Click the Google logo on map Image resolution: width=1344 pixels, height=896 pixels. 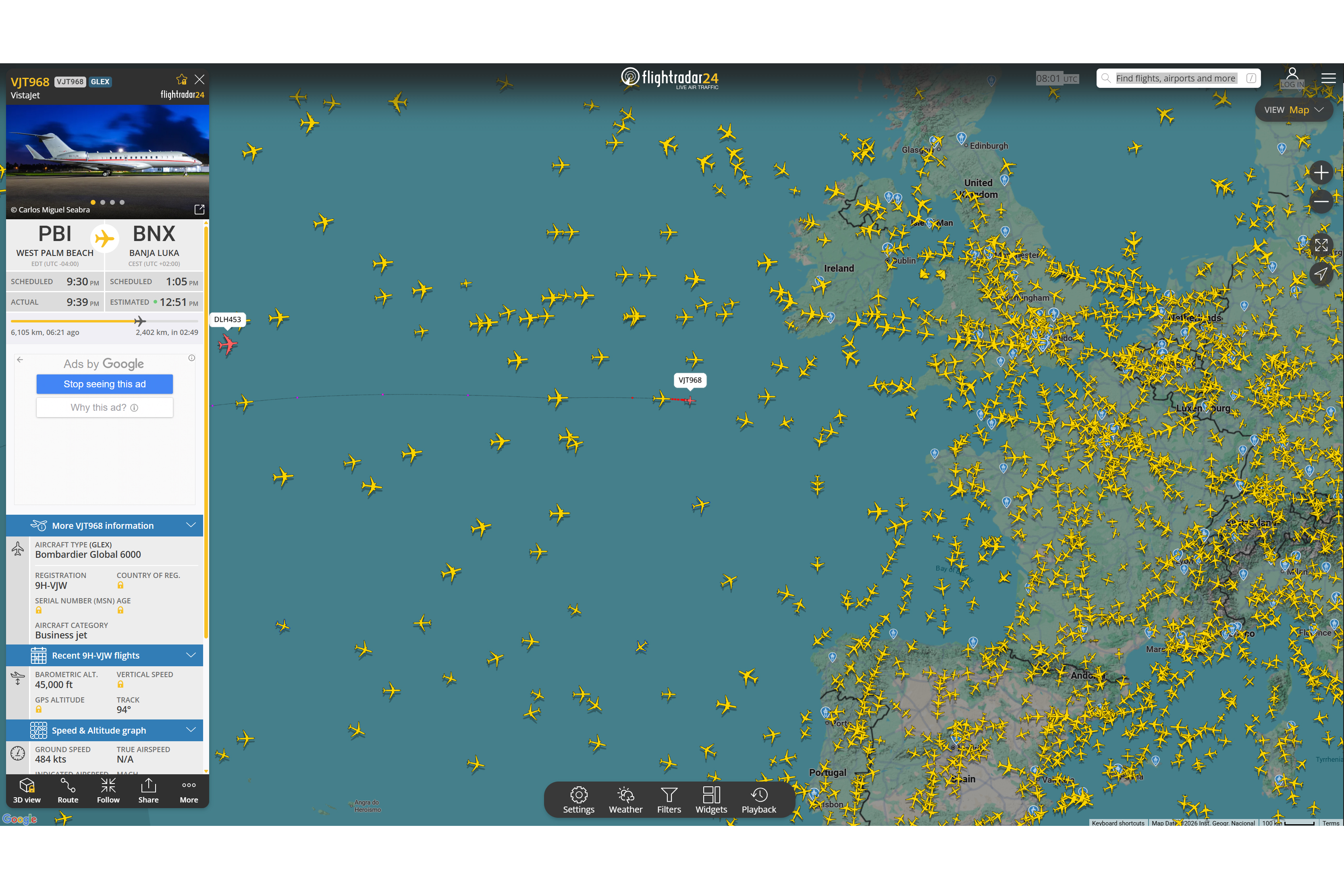19,819
